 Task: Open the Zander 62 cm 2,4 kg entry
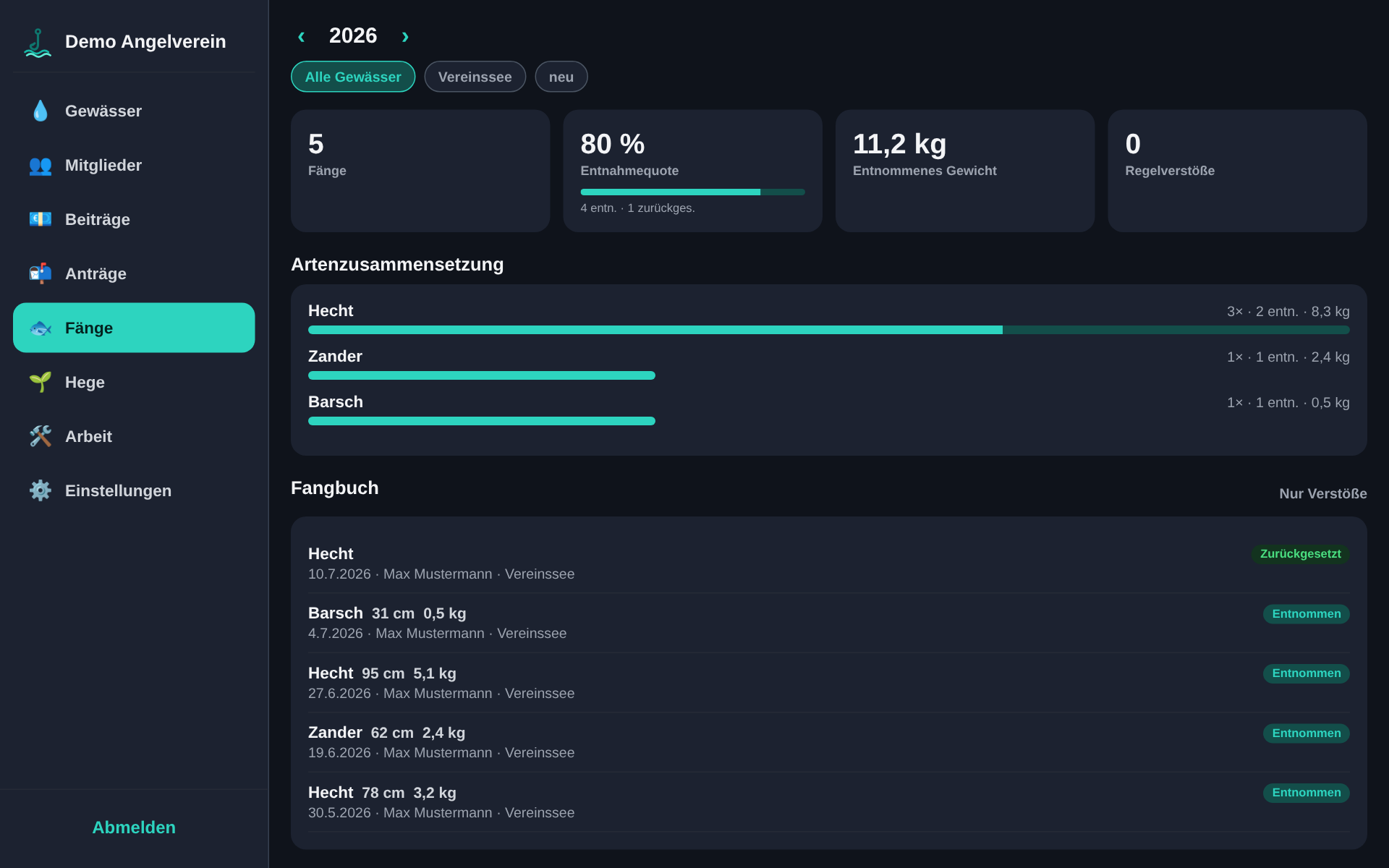828,742
